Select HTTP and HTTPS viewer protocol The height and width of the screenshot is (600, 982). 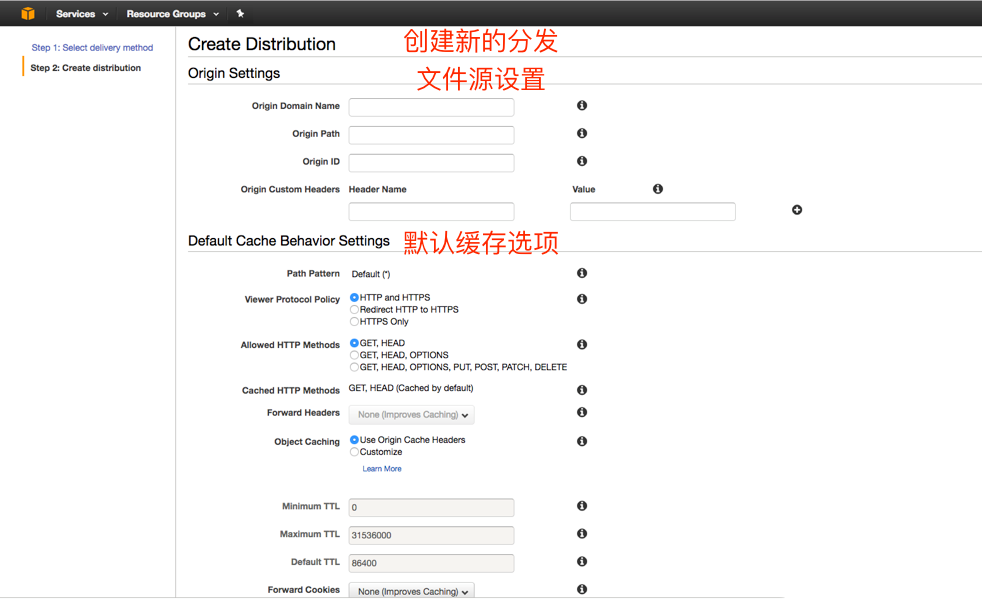point(354,297)
